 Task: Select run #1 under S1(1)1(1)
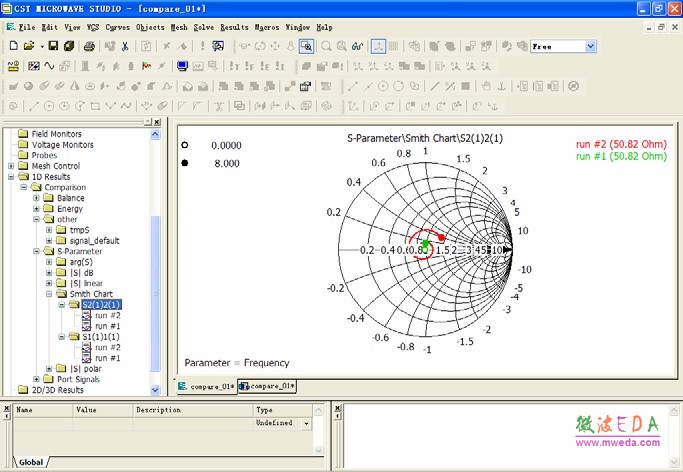pos(108,358)
